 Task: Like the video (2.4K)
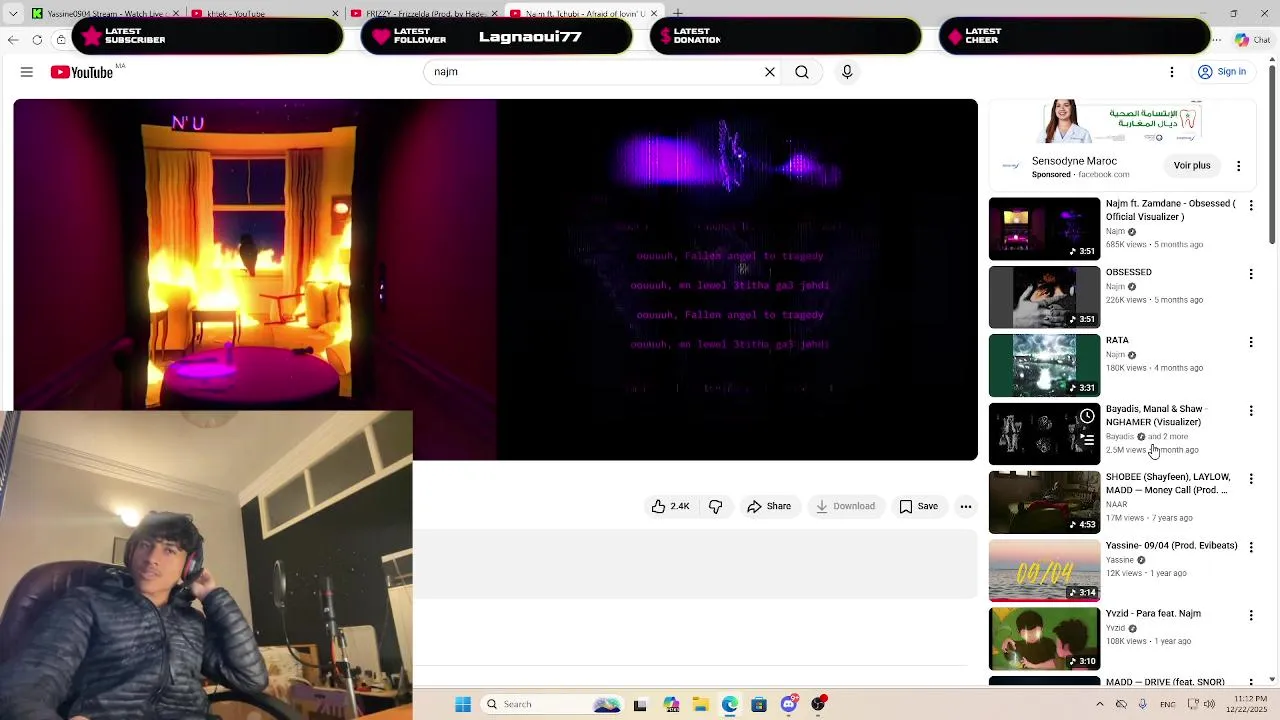point(670,506)
